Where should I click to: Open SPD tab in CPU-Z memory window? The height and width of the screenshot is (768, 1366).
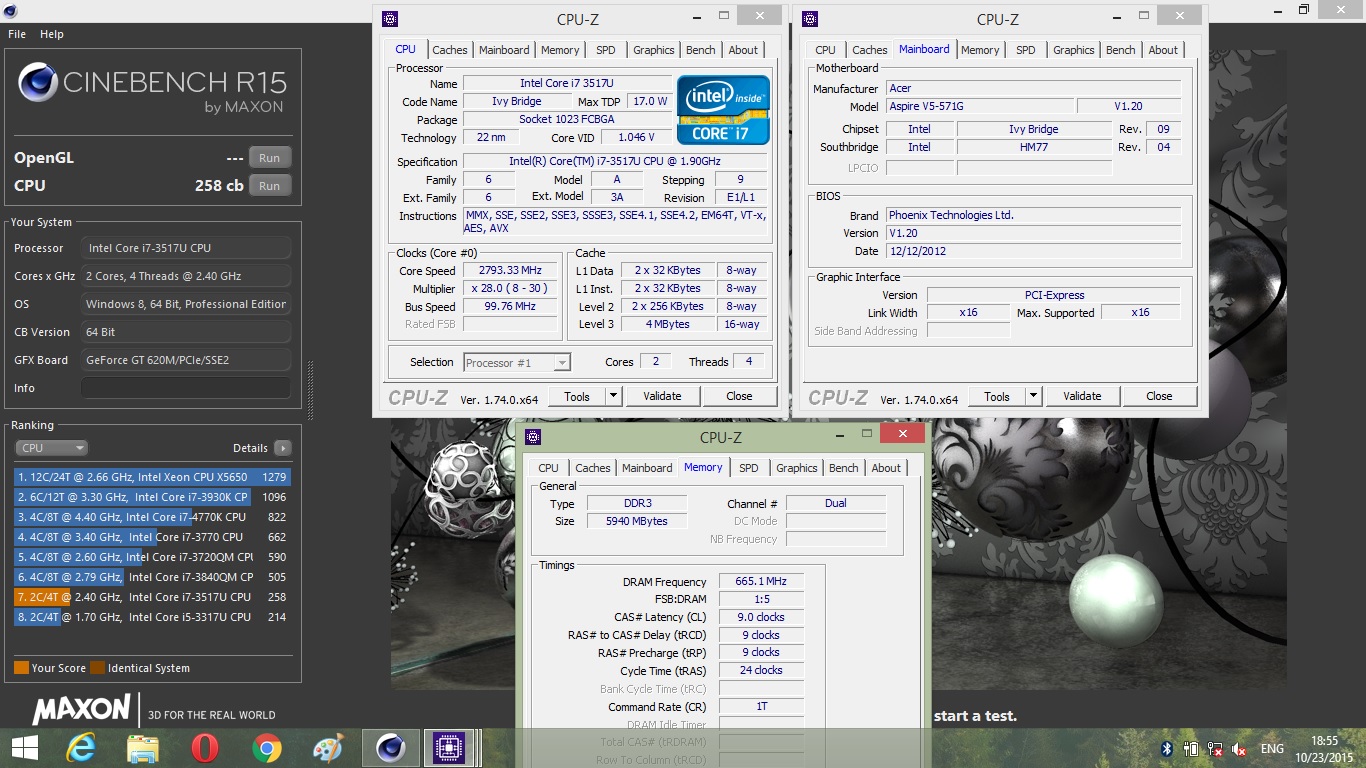748,468
